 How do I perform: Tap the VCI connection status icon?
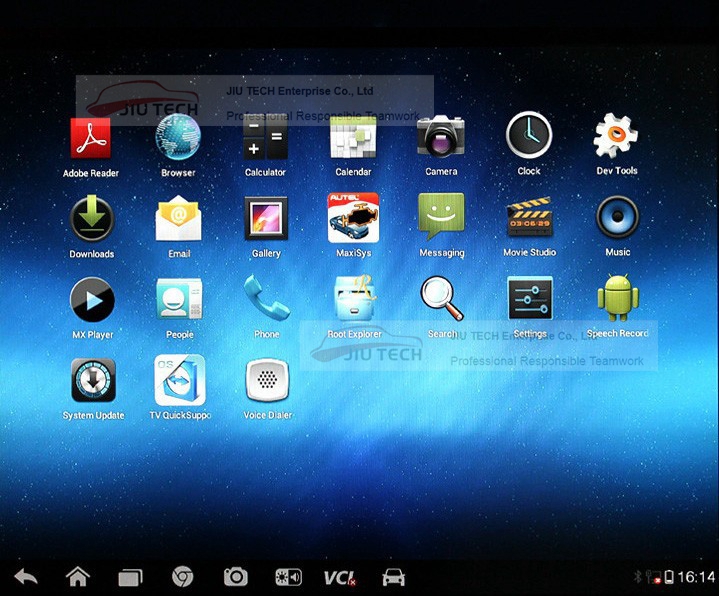coord(340,578)
